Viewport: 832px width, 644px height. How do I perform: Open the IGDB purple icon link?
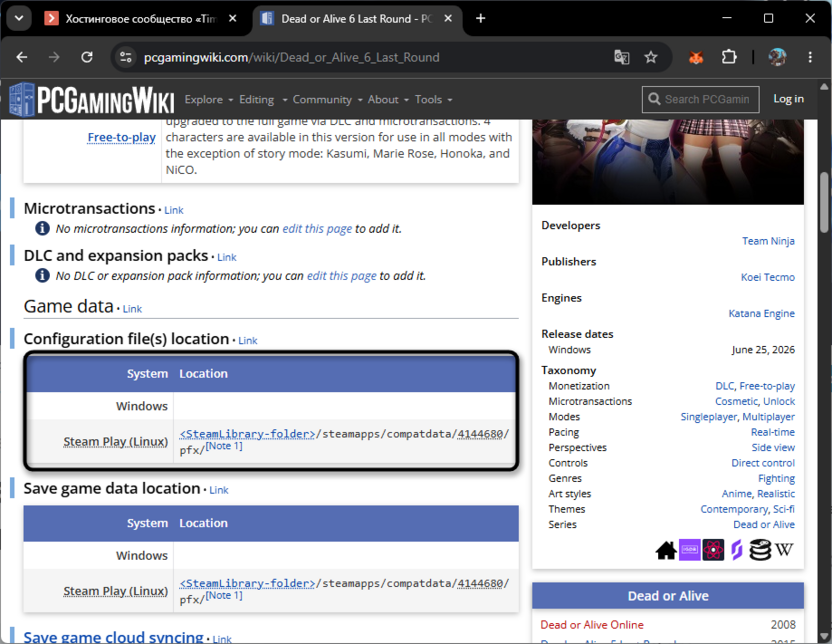point(689,550)
